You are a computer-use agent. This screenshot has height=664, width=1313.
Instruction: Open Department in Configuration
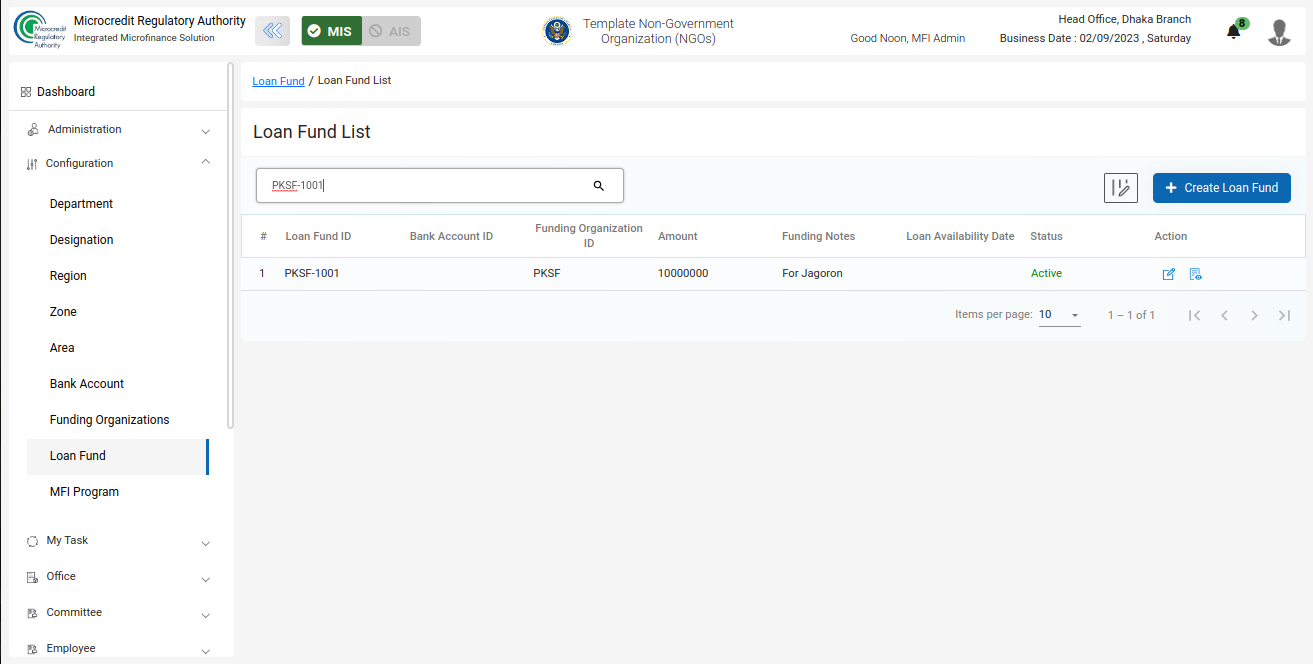81,204
